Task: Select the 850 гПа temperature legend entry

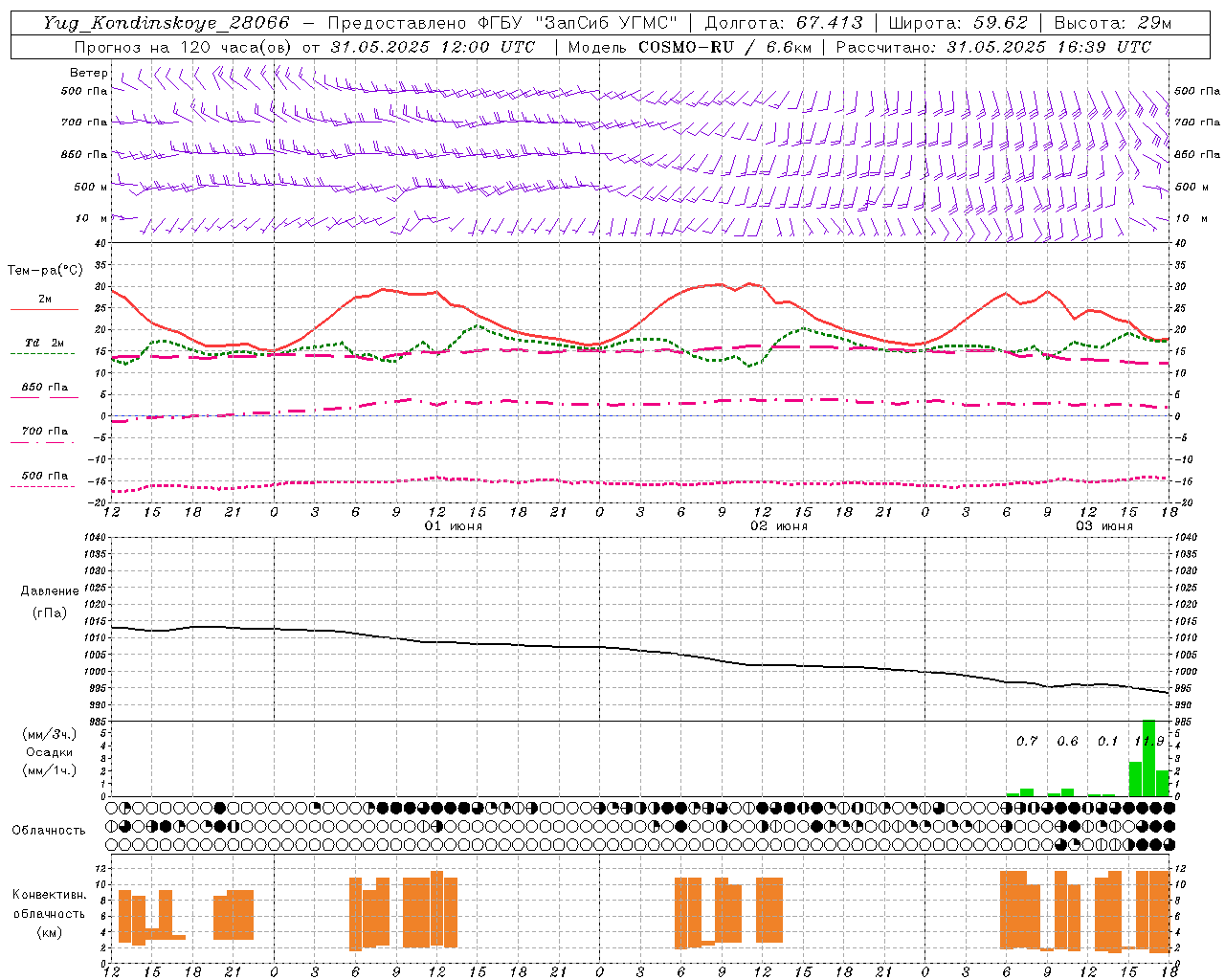Action: point(45,387)
